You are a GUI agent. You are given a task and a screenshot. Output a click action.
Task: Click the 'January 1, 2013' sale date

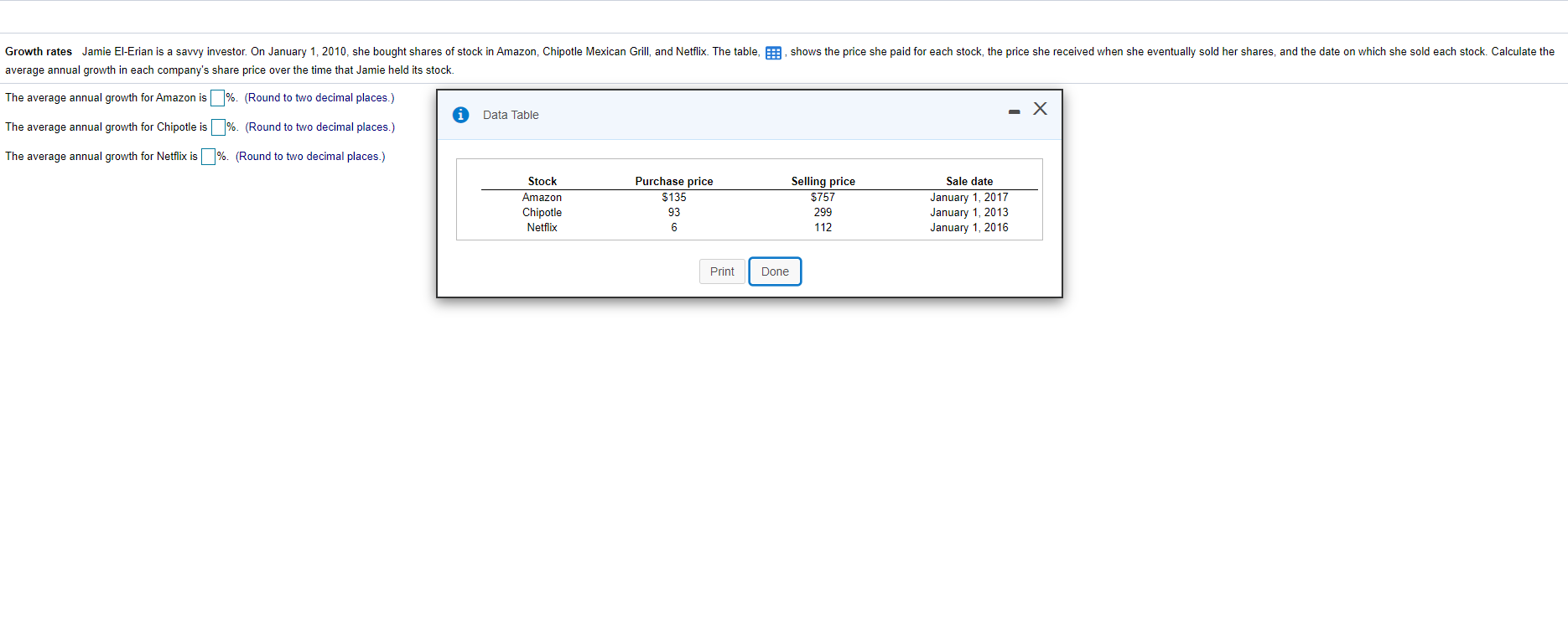coord(969,213)
